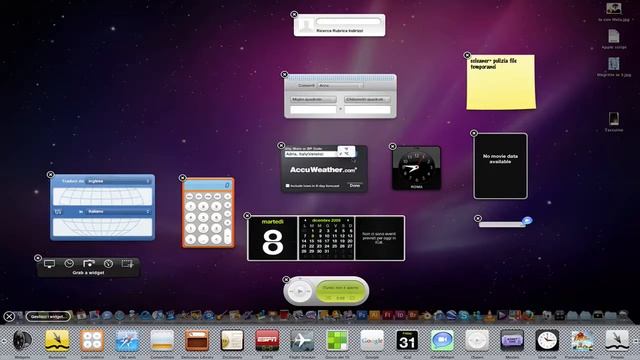Open the Inglese source language dropdown

point(118,181)
